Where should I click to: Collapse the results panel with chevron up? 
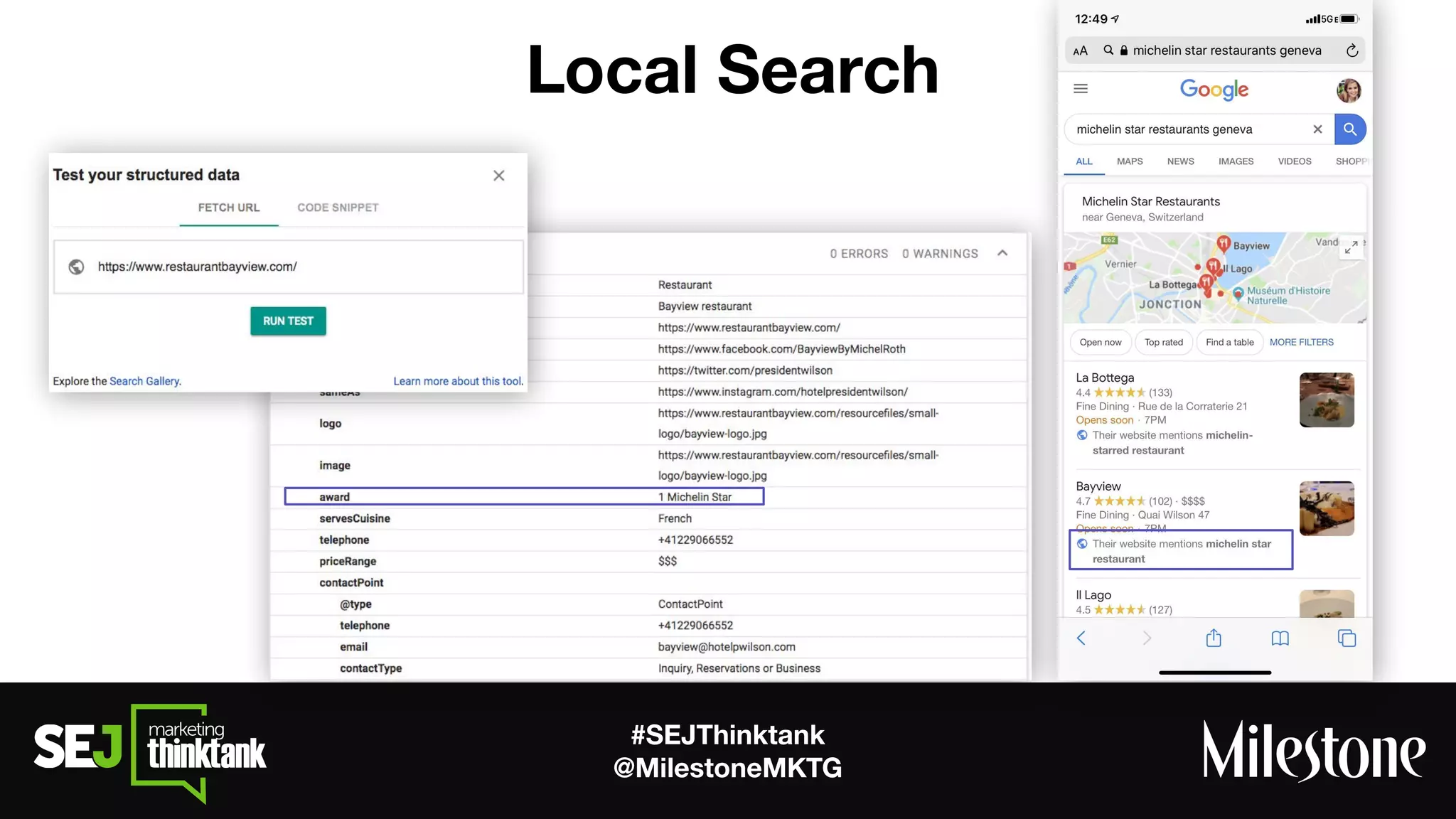[x=1002, y=253]
